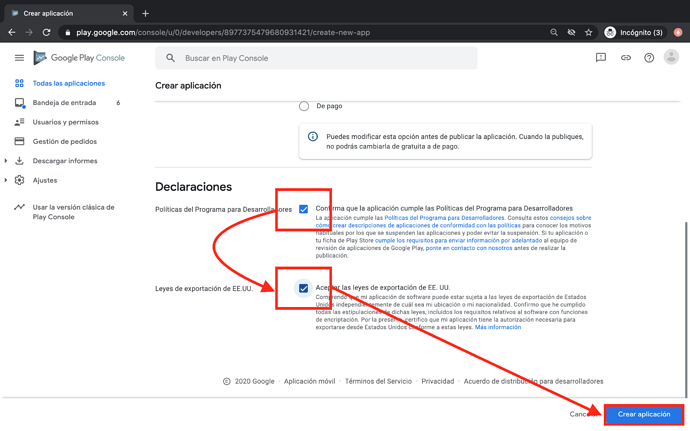
Task: Toggle the US export laws checkbox
Action: click(304, 288)
